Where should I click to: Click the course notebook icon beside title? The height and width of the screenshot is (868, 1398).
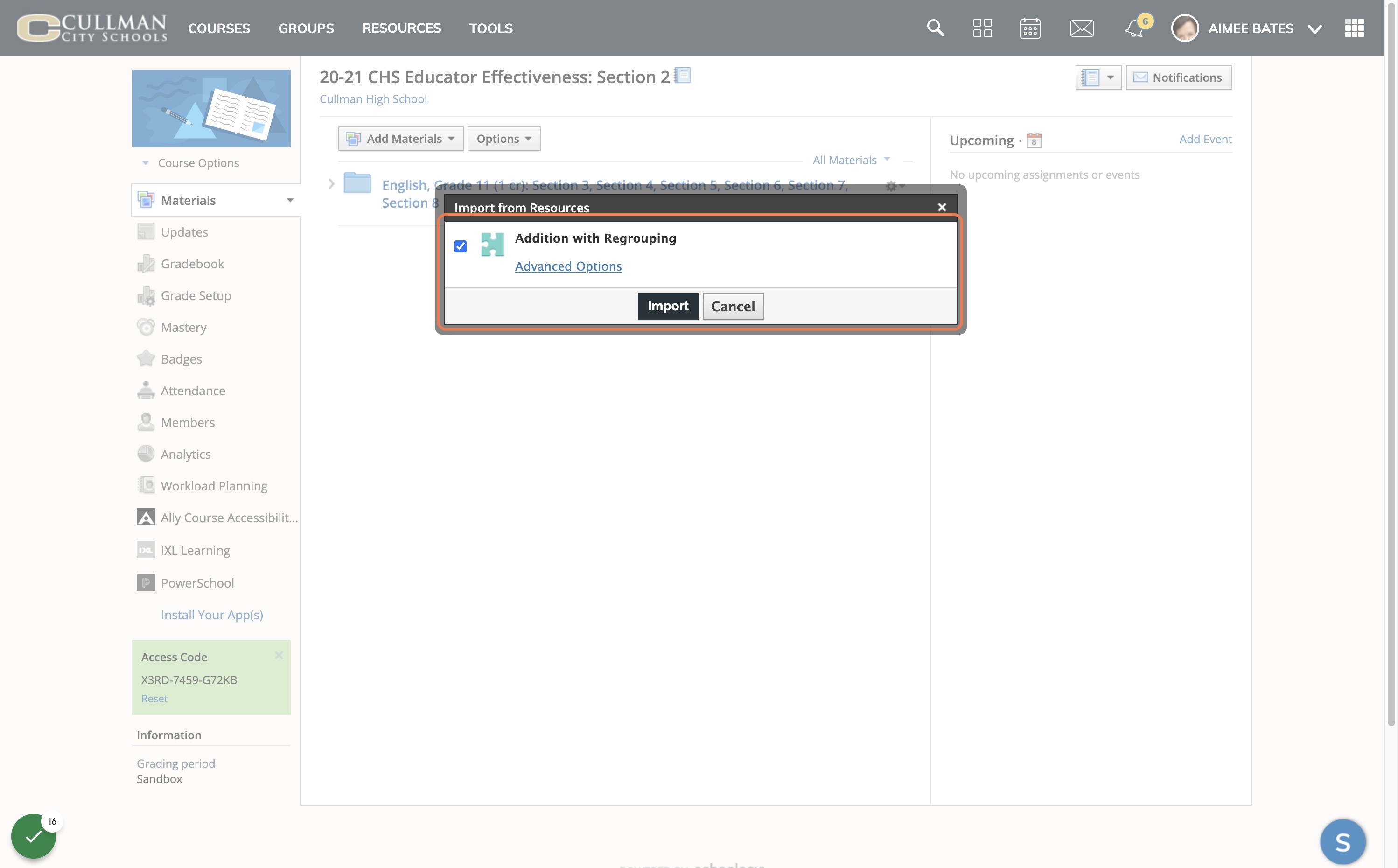click(x=682, y=76)
